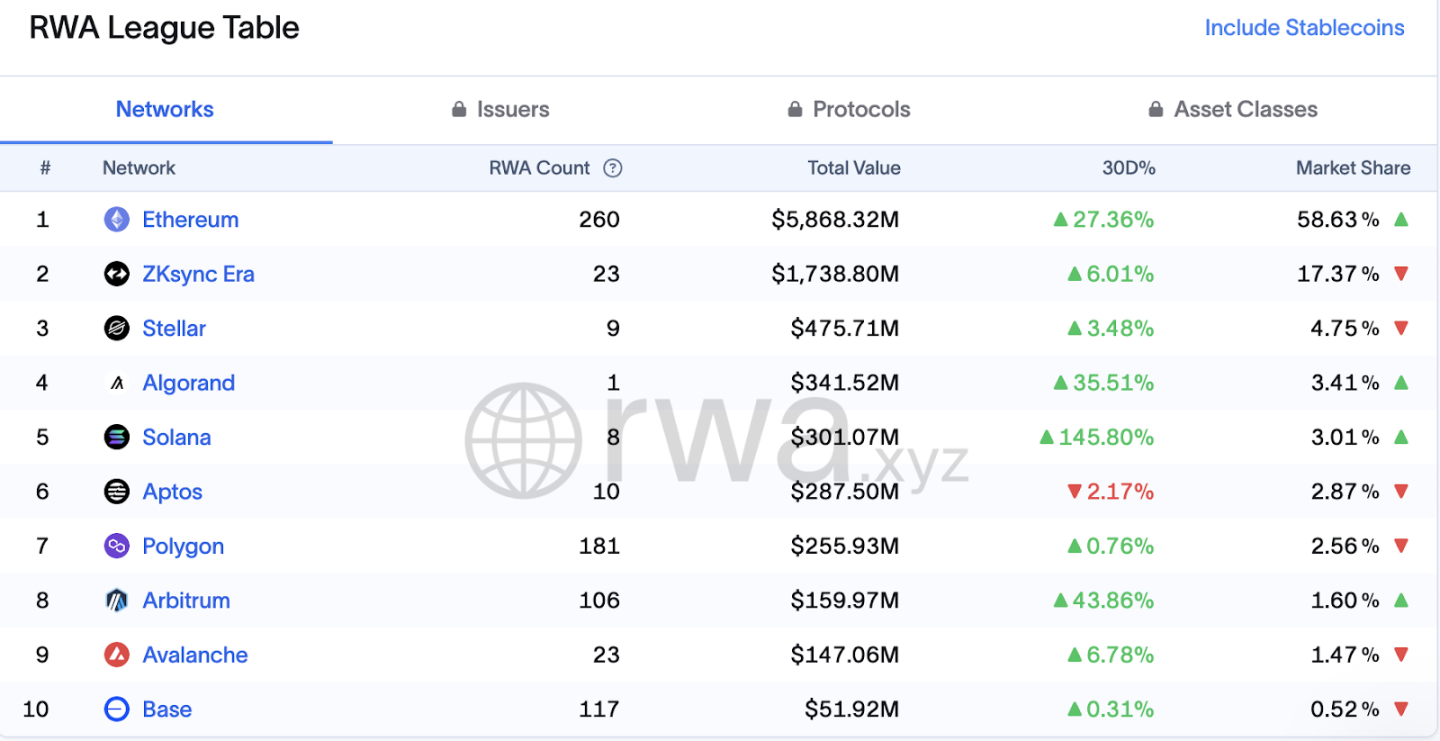Click Base's red market share down arrow
This screenshot has width=1440, height=741.
click(x=1401, y=709)
